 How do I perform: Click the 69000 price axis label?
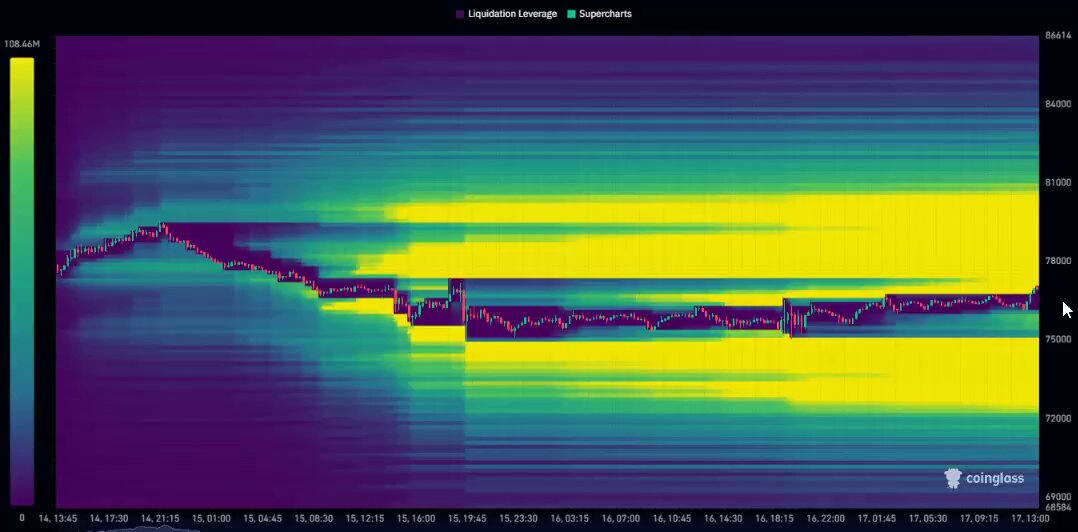[x=1058, y=496]
